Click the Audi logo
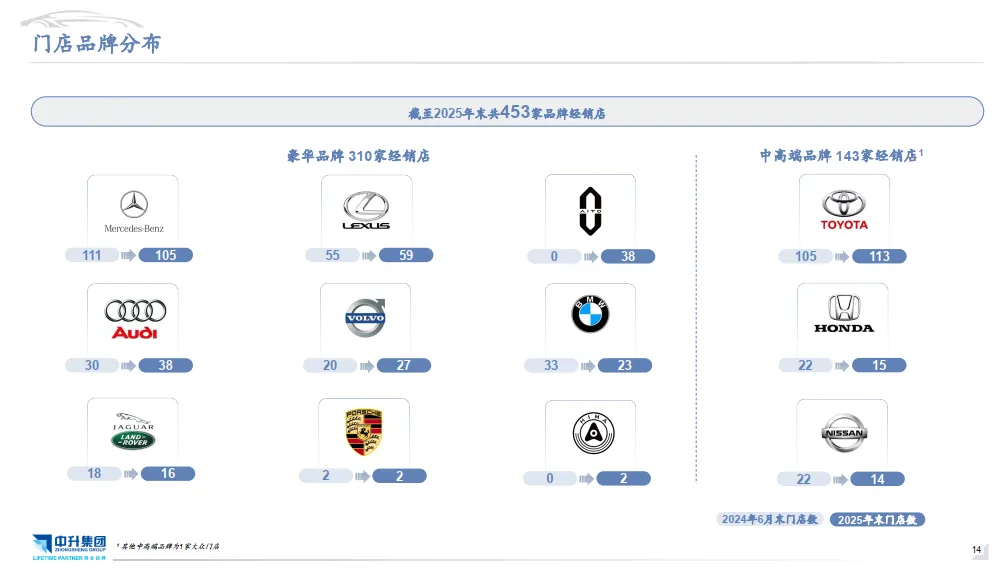 tap(135, 319)
